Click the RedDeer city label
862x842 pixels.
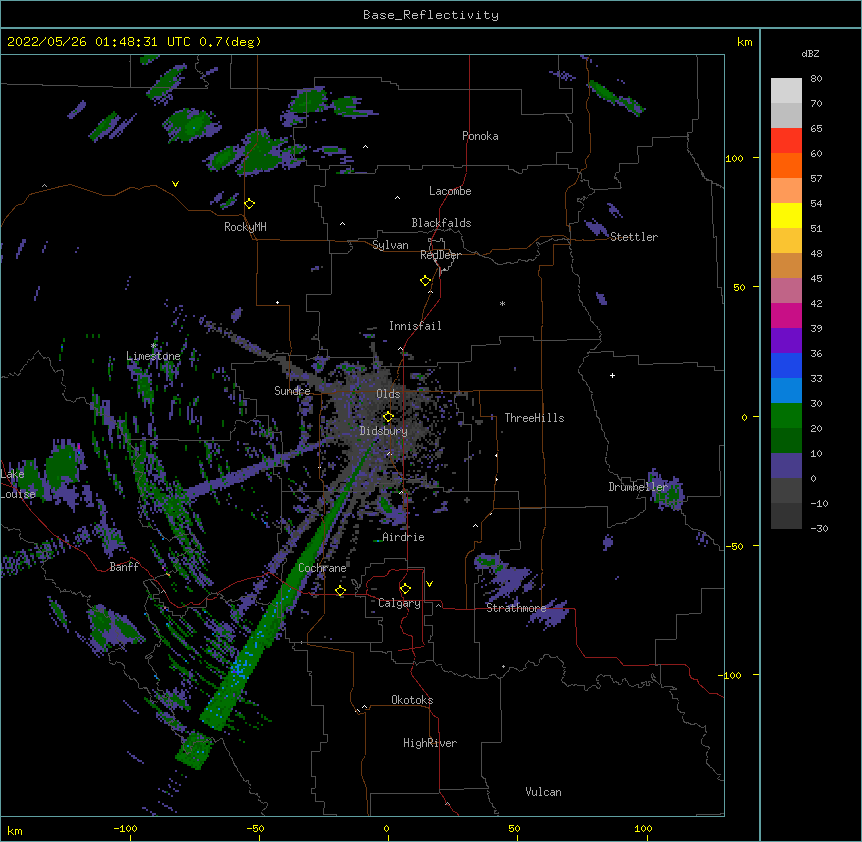pyautogui.click(x=440, y=255)
